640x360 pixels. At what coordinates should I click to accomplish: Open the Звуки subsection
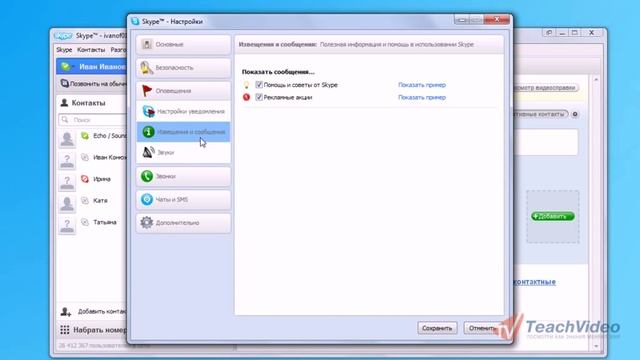pyautogui.click(x=183, y=152)
